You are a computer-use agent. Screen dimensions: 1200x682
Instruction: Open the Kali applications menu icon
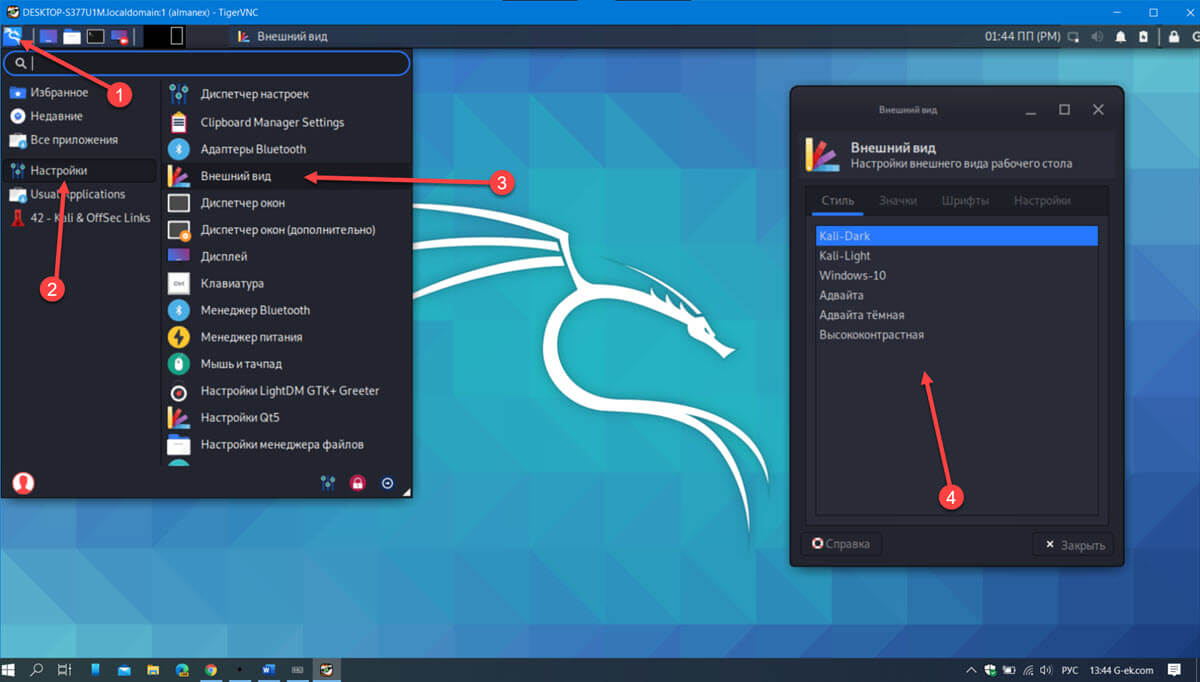pyautogui.click(x=12, y=36)
